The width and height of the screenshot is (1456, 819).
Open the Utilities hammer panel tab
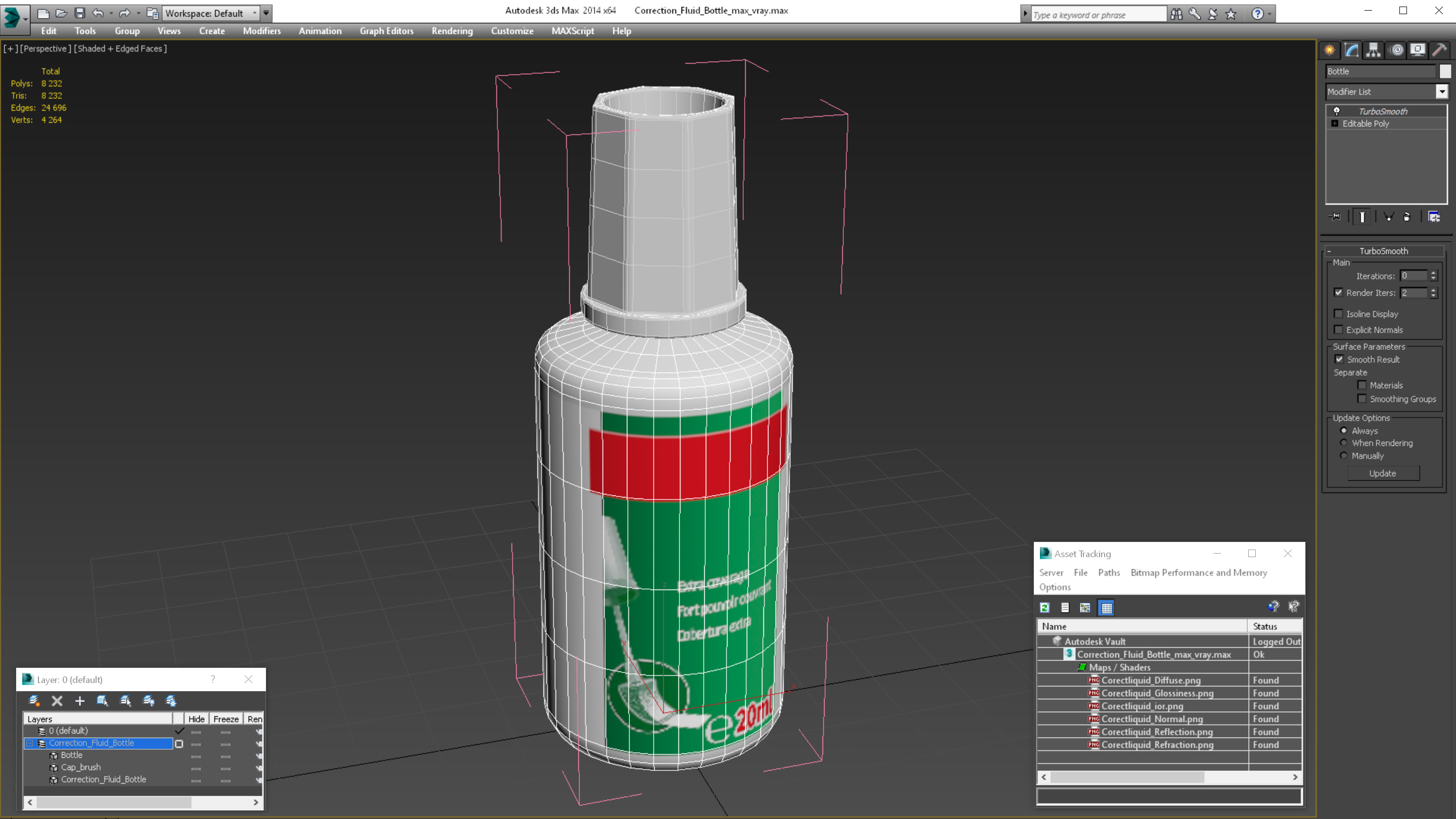(1440, 51)
